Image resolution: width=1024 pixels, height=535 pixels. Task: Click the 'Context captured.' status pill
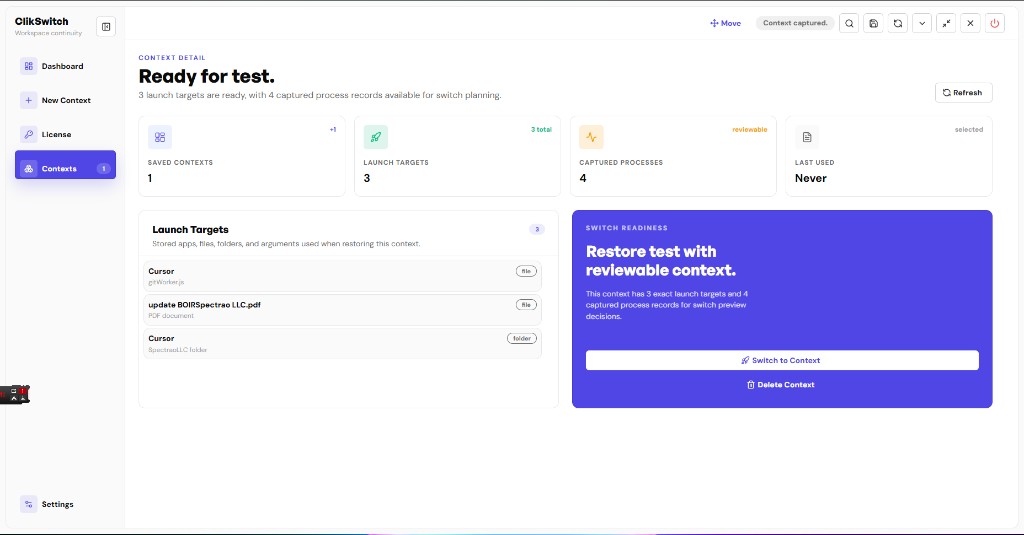point(795,23)
